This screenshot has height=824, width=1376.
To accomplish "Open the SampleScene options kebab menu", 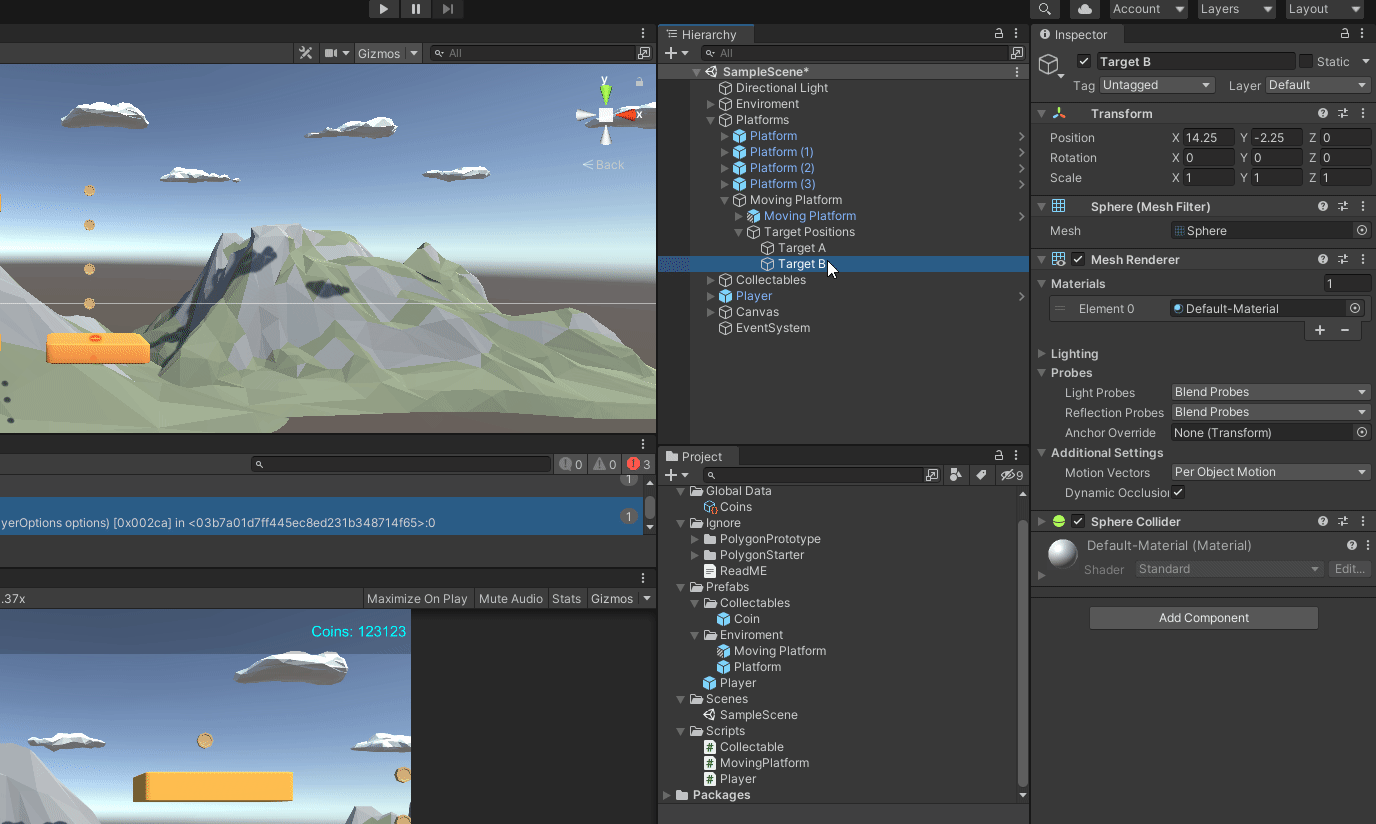I will tap(1017, 72).
